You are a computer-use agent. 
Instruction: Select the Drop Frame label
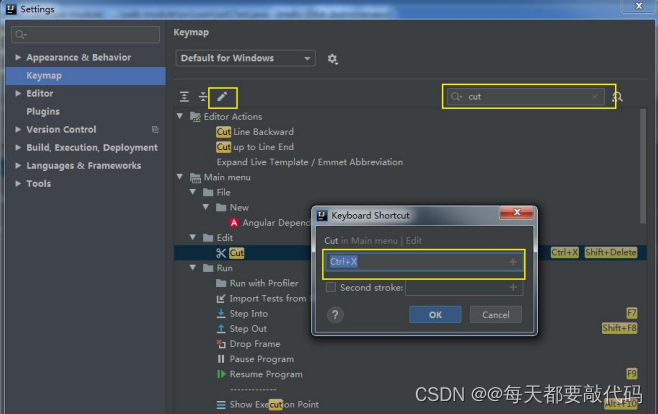click(255, 344)
